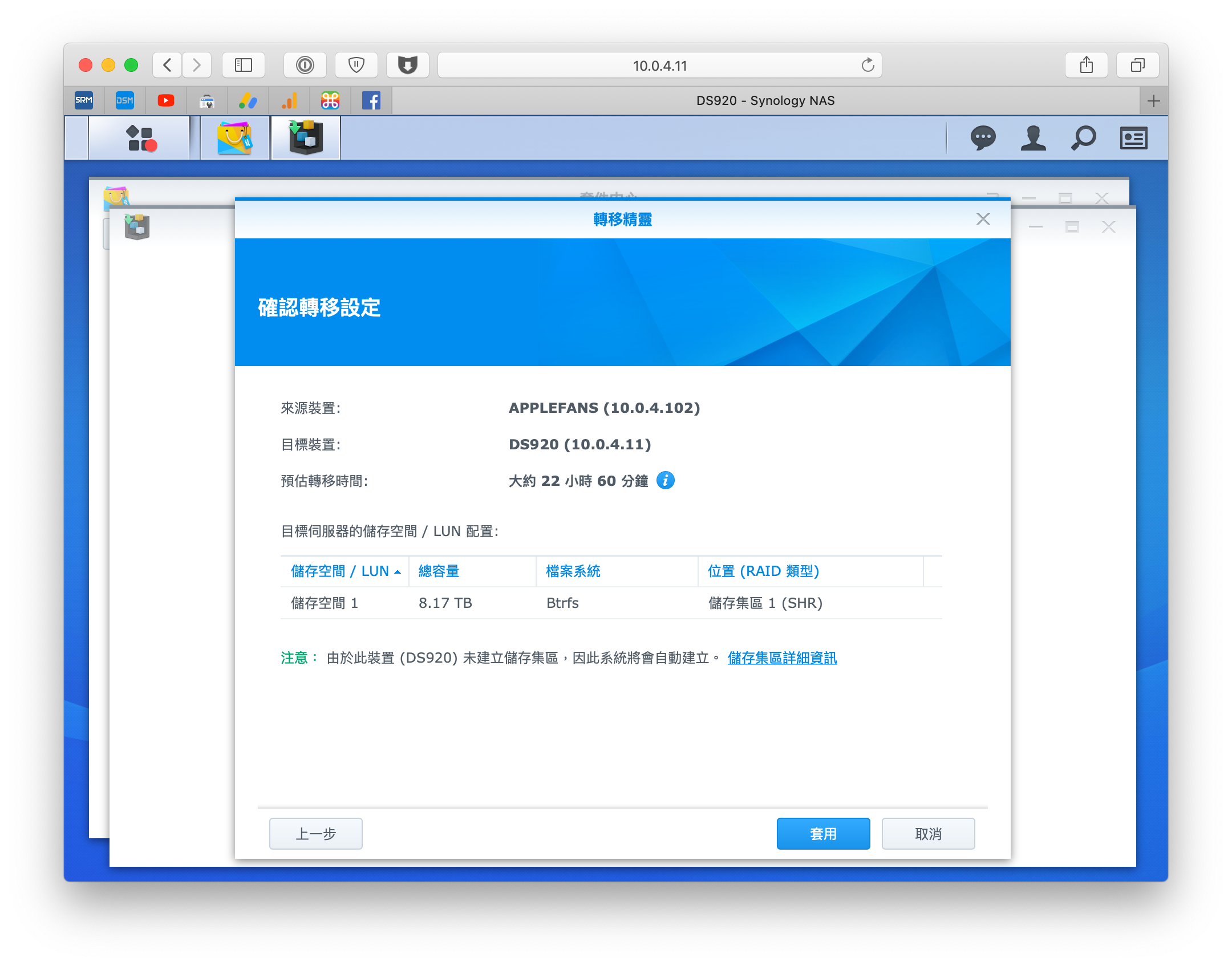Open the 儲存集區詳細資訊 link

(782, 657)
